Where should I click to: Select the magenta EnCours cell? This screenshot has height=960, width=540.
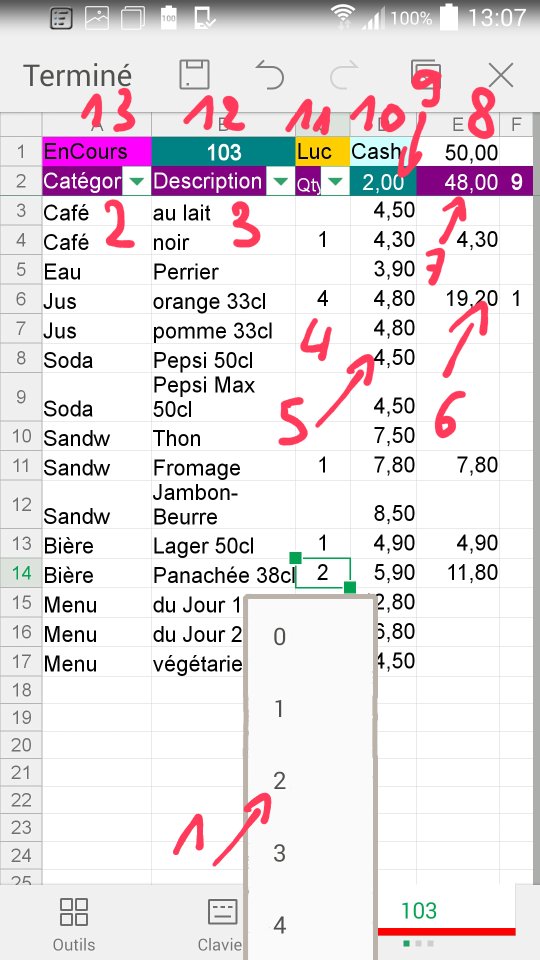click(x=97, y=151)
